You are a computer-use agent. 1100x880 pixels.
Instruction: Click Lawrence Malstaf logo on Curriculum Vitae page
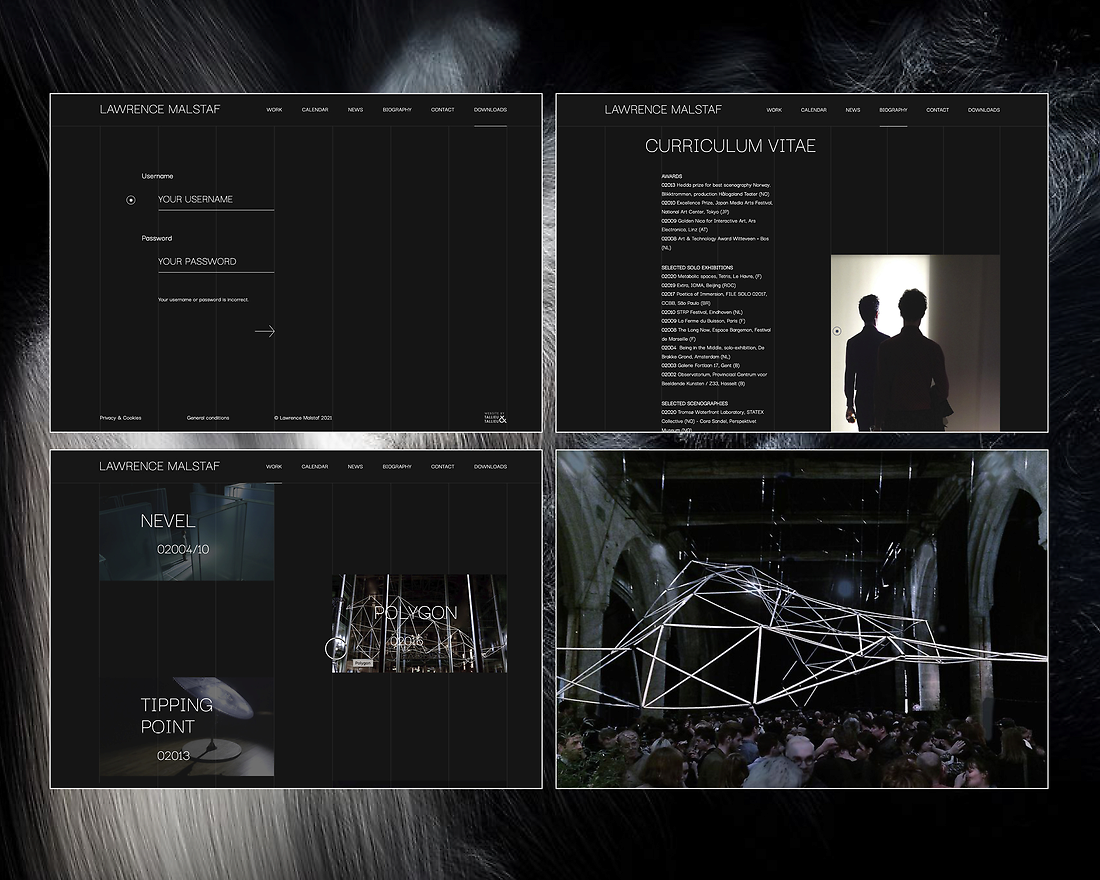click(x=663, y=109)
